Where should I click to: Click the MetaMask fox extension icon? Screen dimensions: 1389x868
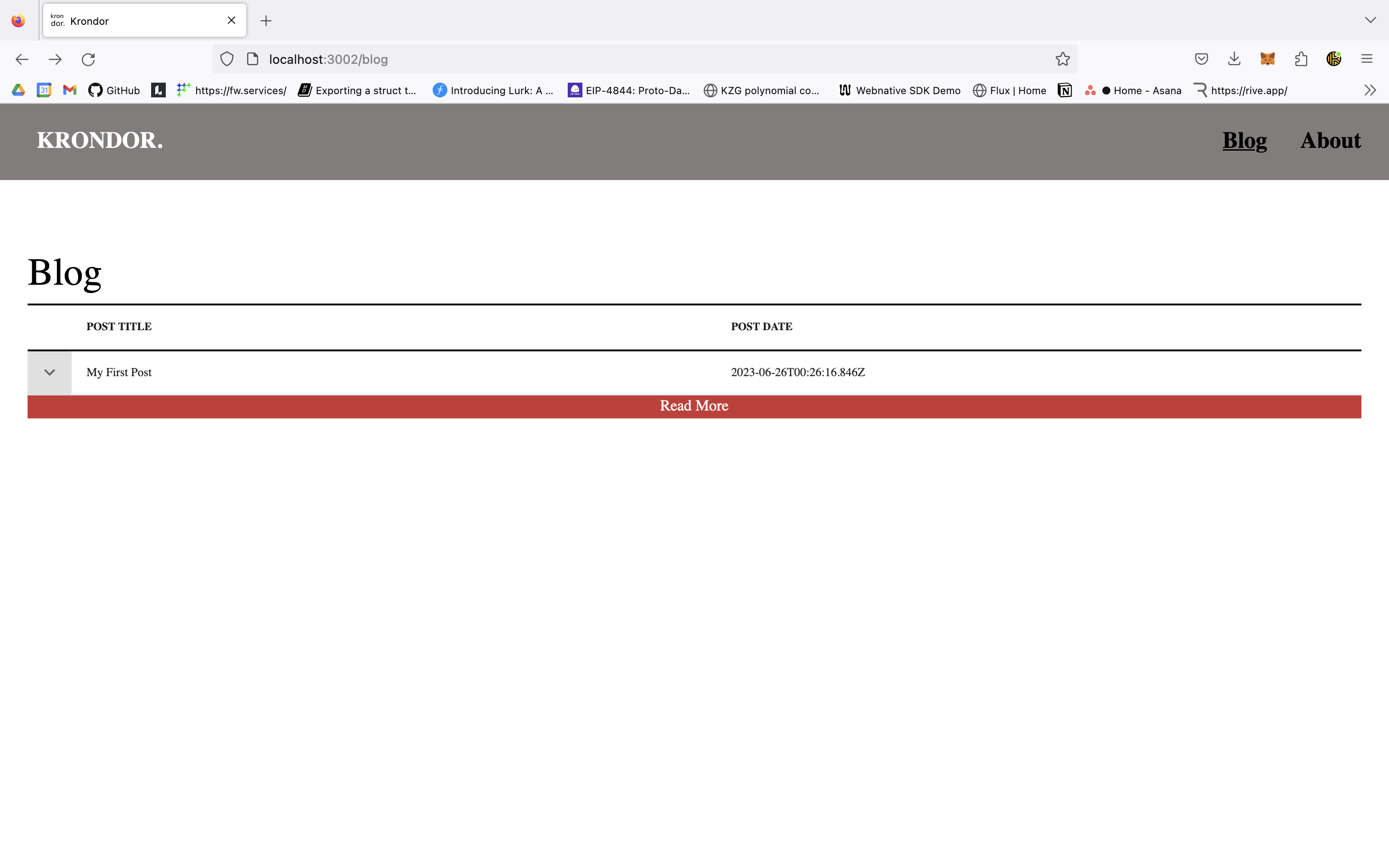tap(1267, 59)
